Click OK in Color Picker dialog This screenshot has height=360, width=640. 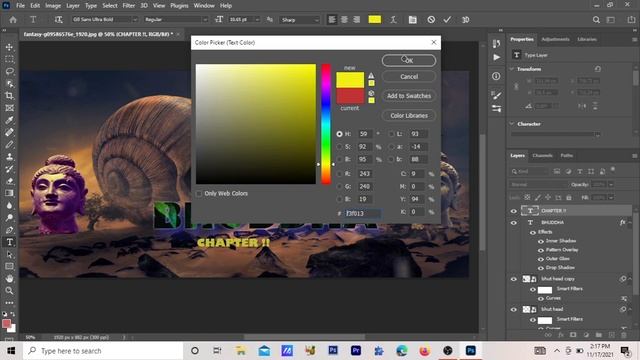click(x=409, y=60)
